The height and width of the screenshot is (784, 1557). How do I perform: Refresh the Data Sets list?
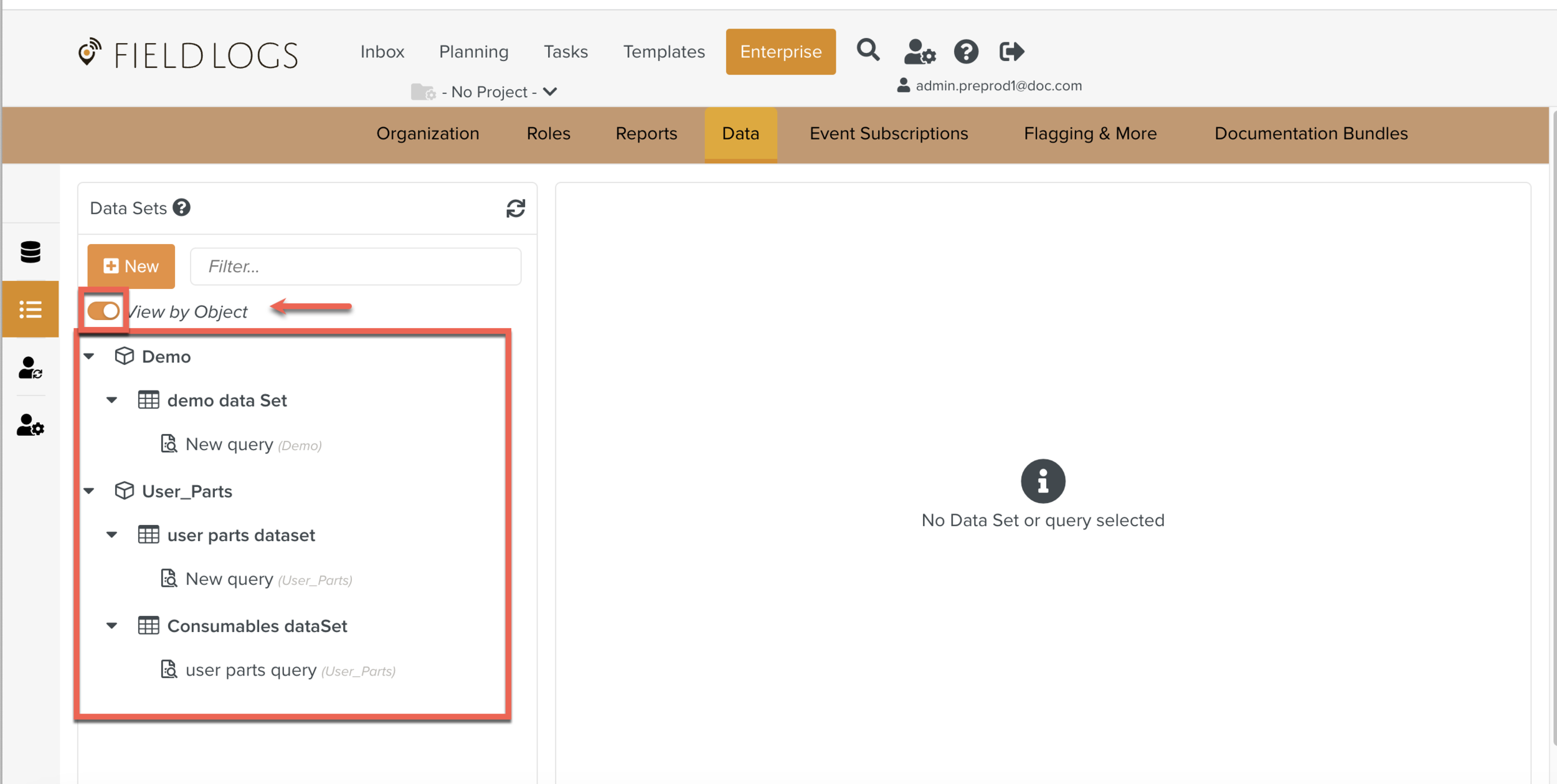coord(515,209)
